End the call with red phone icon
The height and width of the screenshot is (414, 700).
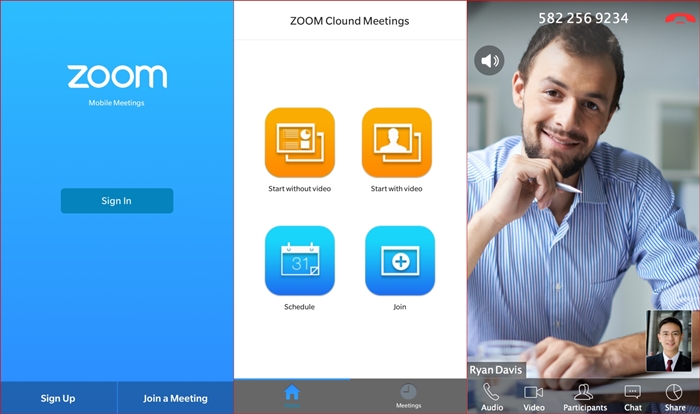[679, 18]
